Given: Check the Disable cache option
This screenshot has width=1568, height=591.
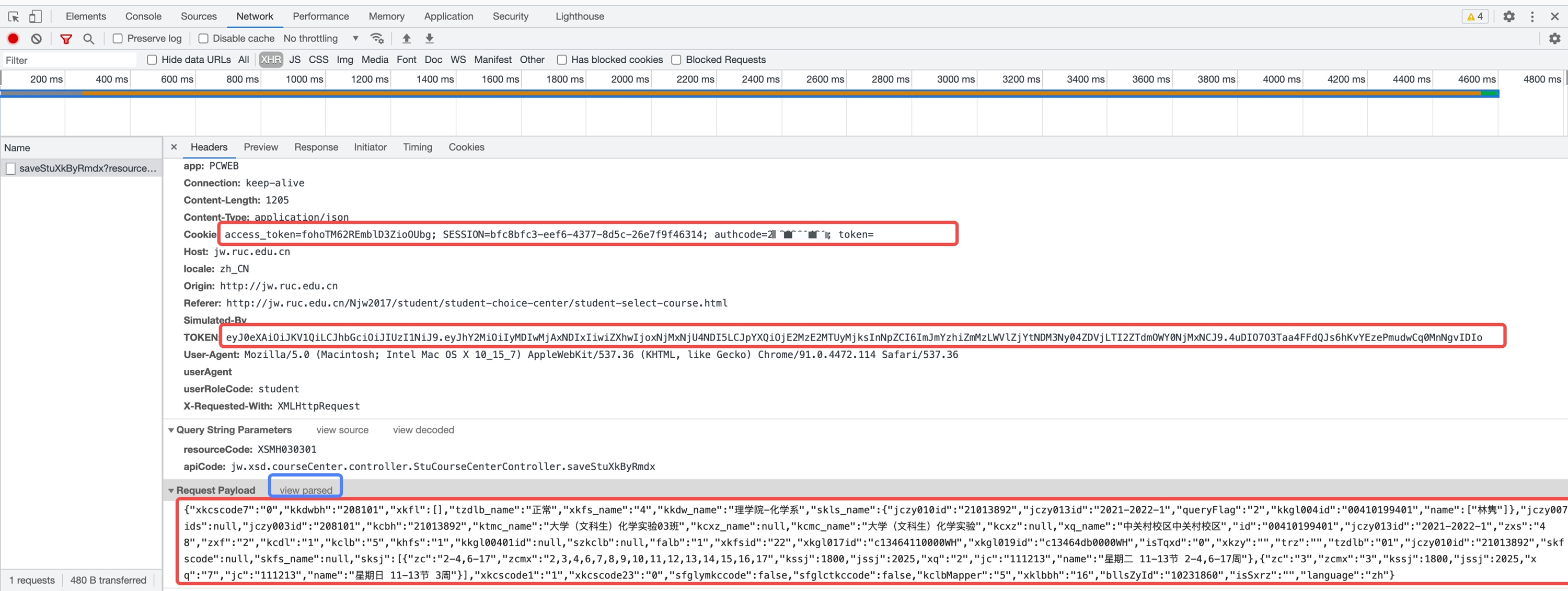Looking at the screenshot, I should pos(203,38).
